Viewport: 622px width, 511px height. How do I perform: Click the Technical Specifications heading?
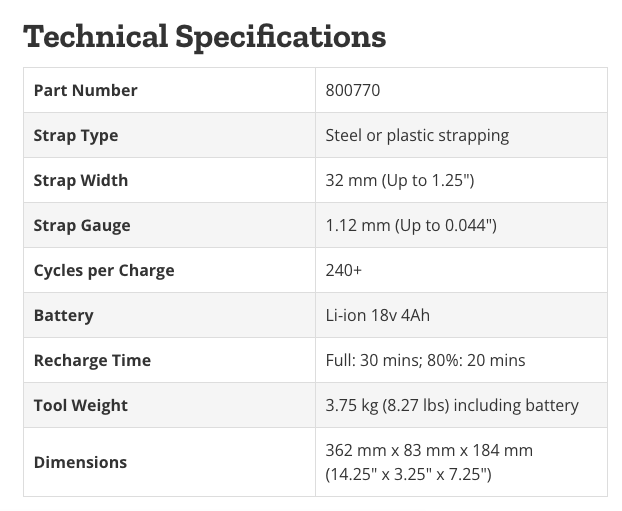coord(204,35)
